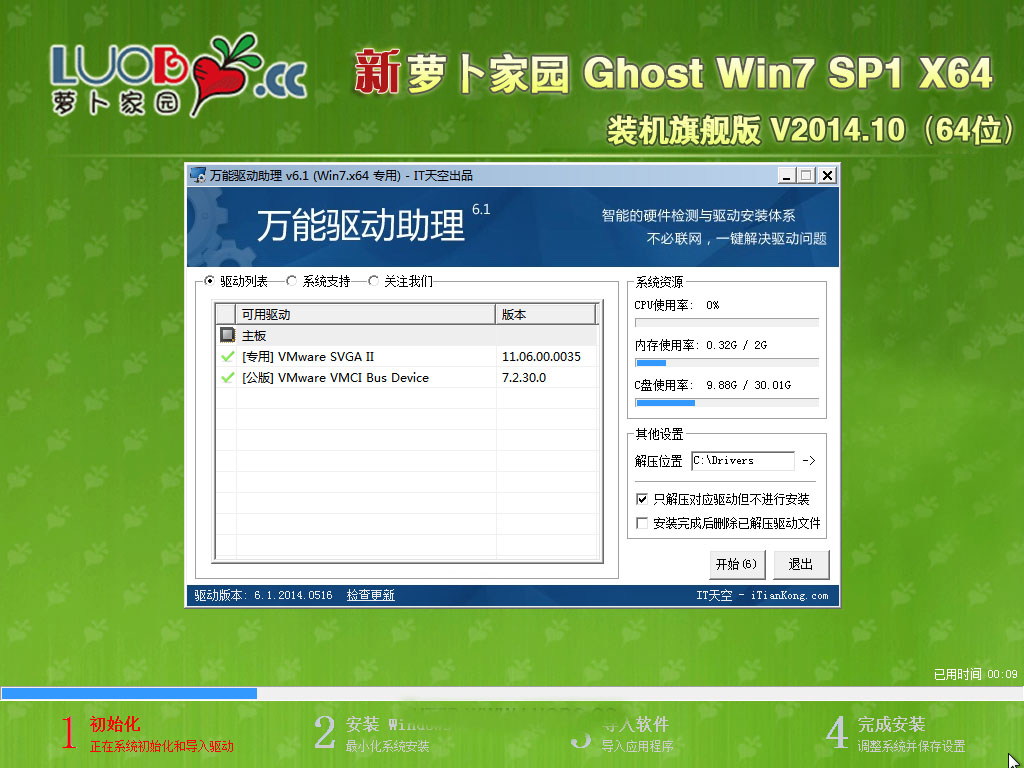Click the driver assistant icon in the title bar
Viewport: 1024px width, 768px height.
[x=198, y=175]
